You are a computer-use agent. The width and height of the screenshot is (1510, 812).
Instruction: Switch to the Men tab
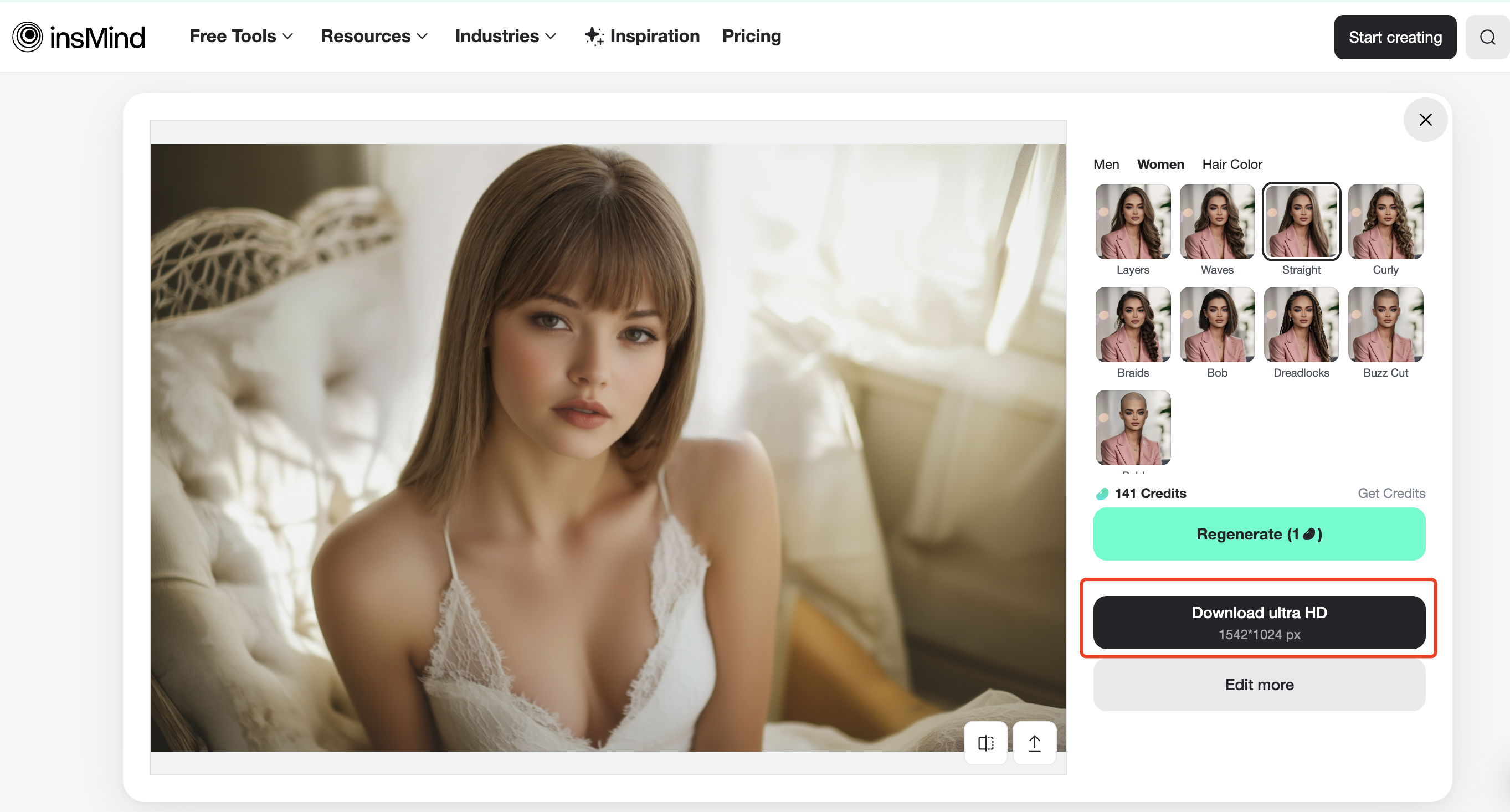(x=1106, y=164)
